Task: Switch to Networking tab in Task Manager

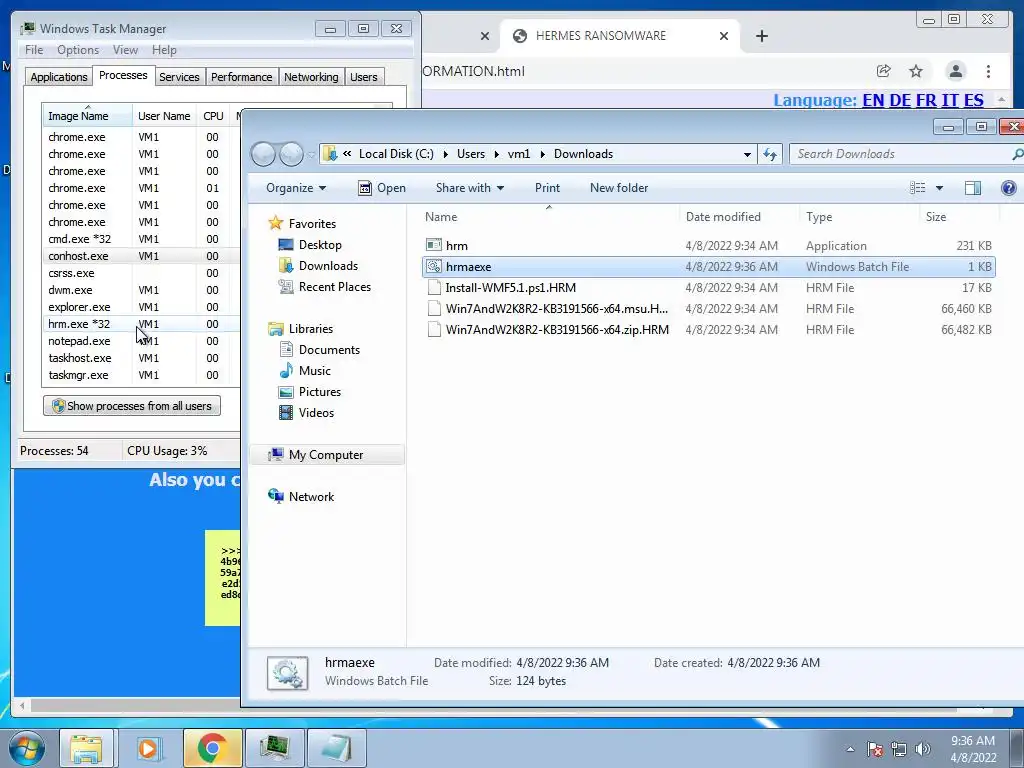Action: tap(311, 77)
